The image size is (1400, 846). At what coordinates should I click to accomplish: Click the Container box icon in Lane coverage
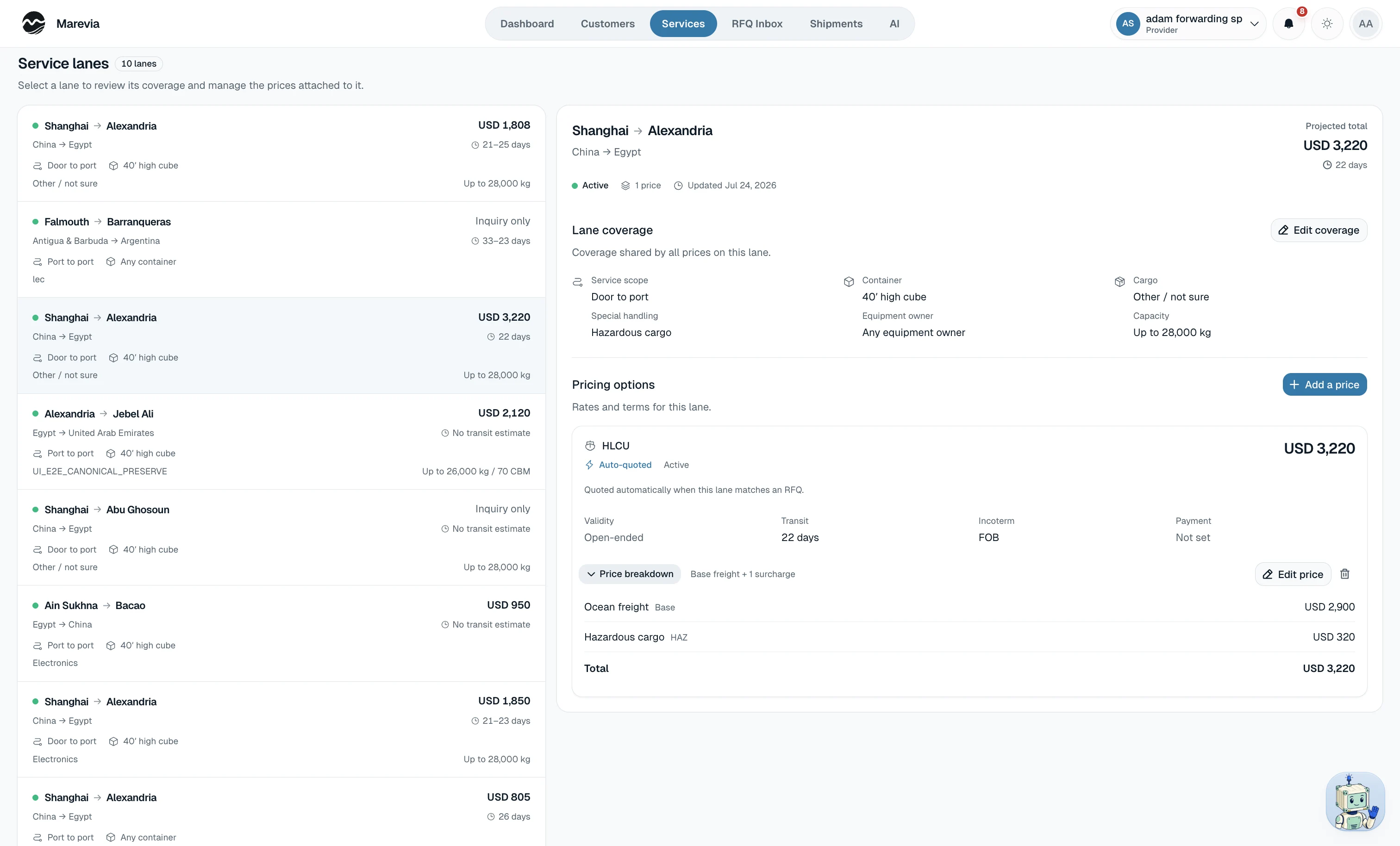click(x=849, y=282)
